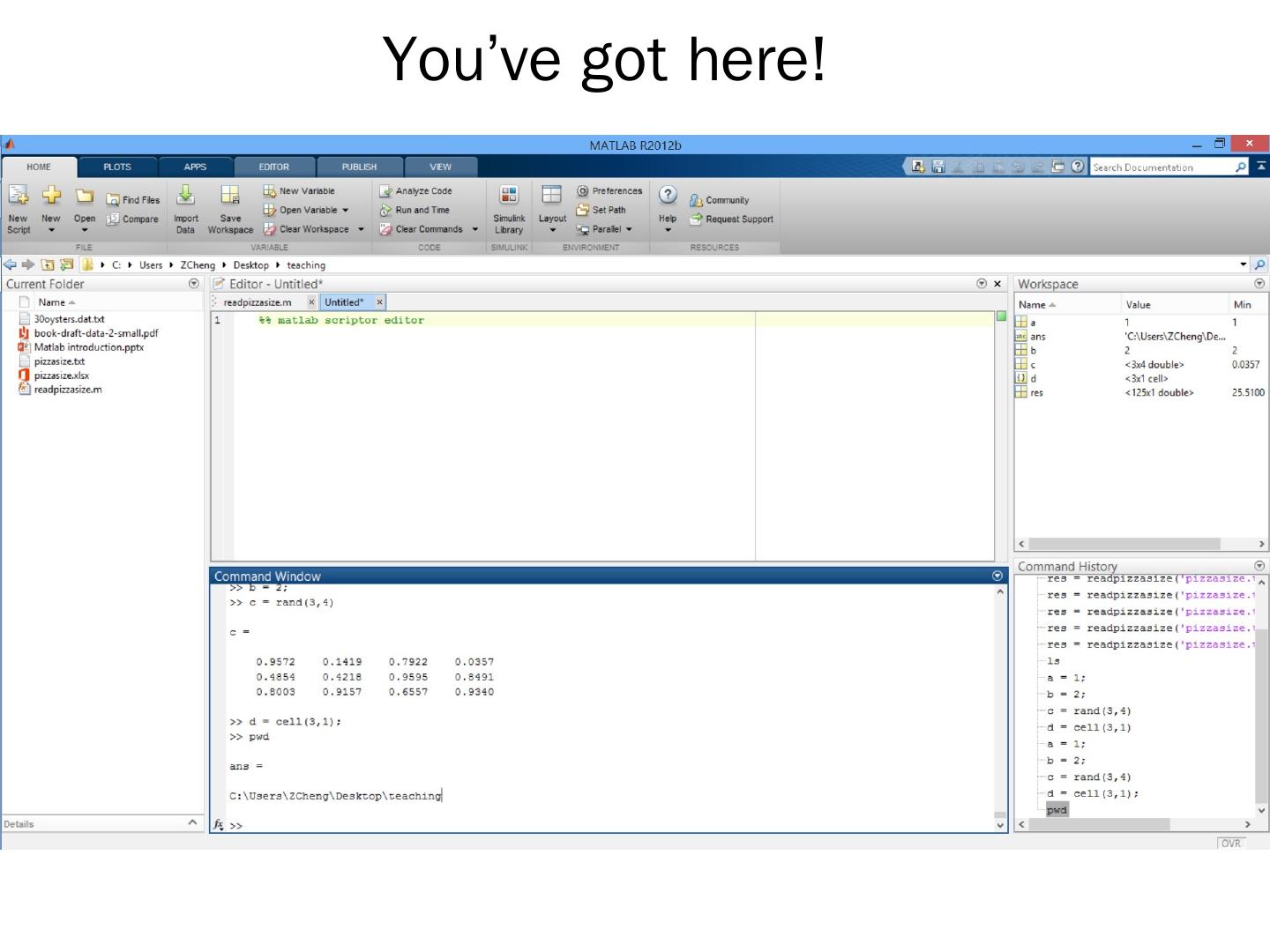Viewport: 1270px width, 952px height.
Task: Switch to the PUBLISH tab
Action: coord(359,167)
